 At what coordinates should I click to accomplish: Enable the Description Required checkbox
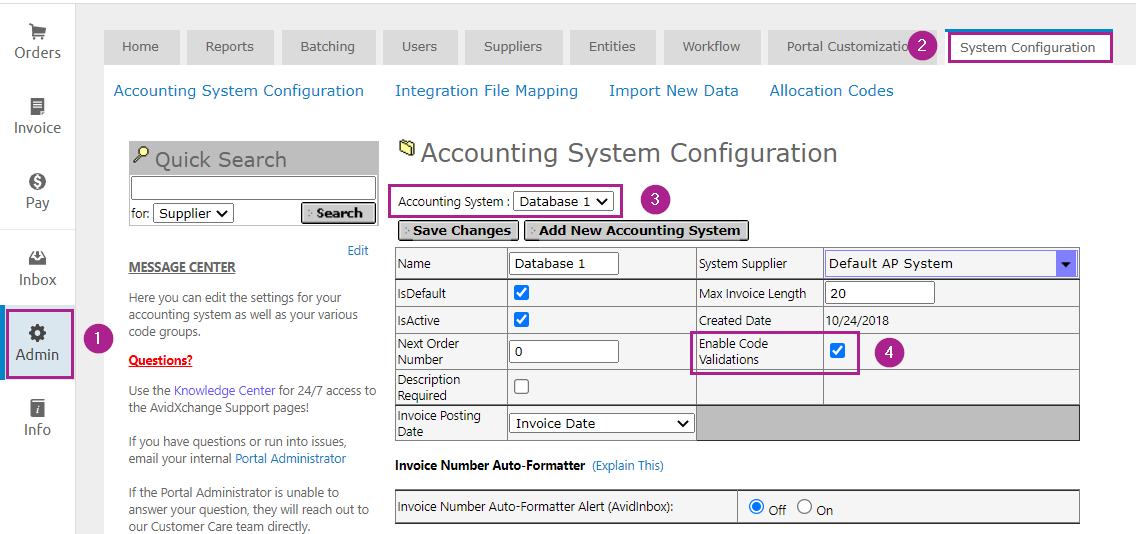pyautogui.click(x=521, y=386)
